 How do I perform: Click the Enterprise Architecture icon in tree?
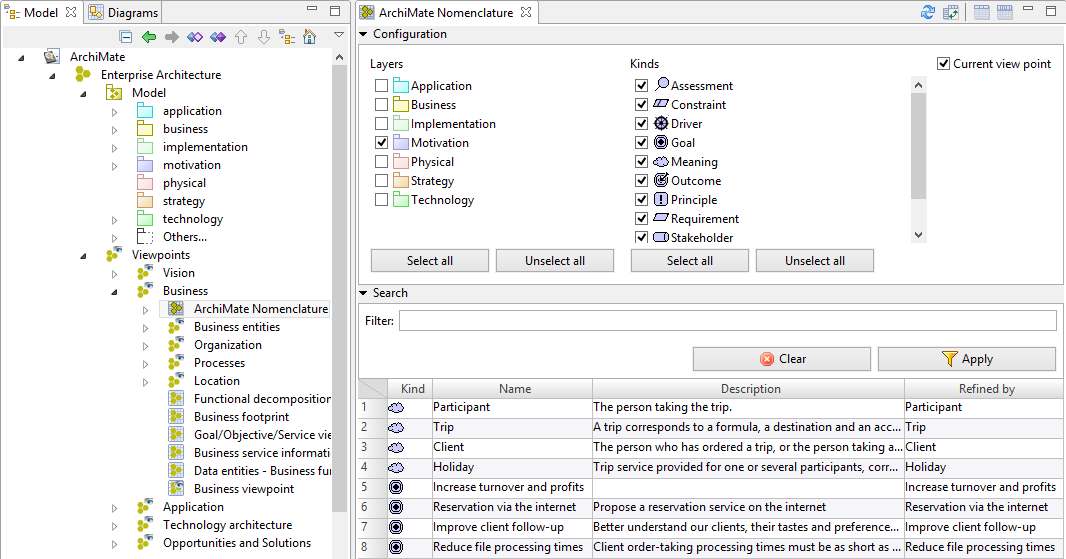click(x=83, y=74)
